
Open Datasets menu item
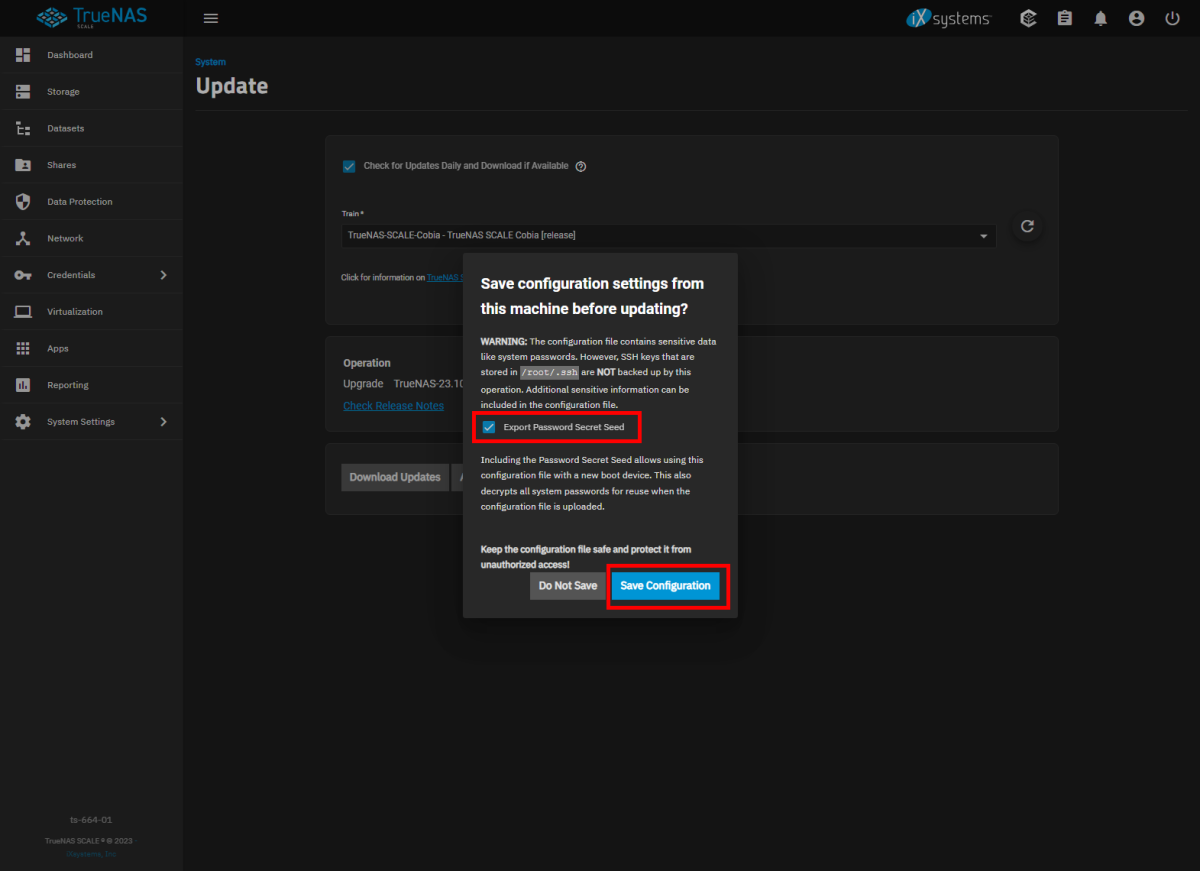(91, 128)
